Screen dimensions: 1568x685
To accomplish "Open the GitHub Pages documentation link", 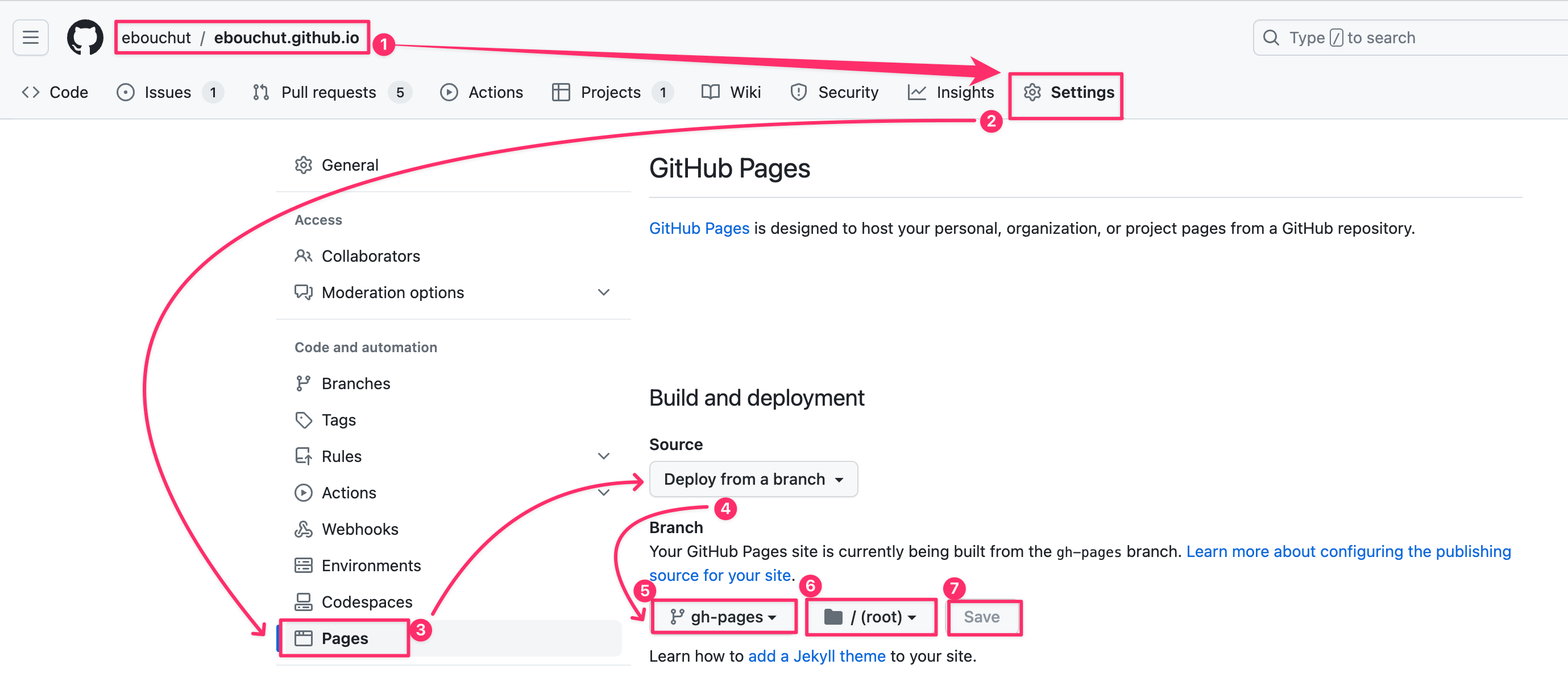I will 699,228.
